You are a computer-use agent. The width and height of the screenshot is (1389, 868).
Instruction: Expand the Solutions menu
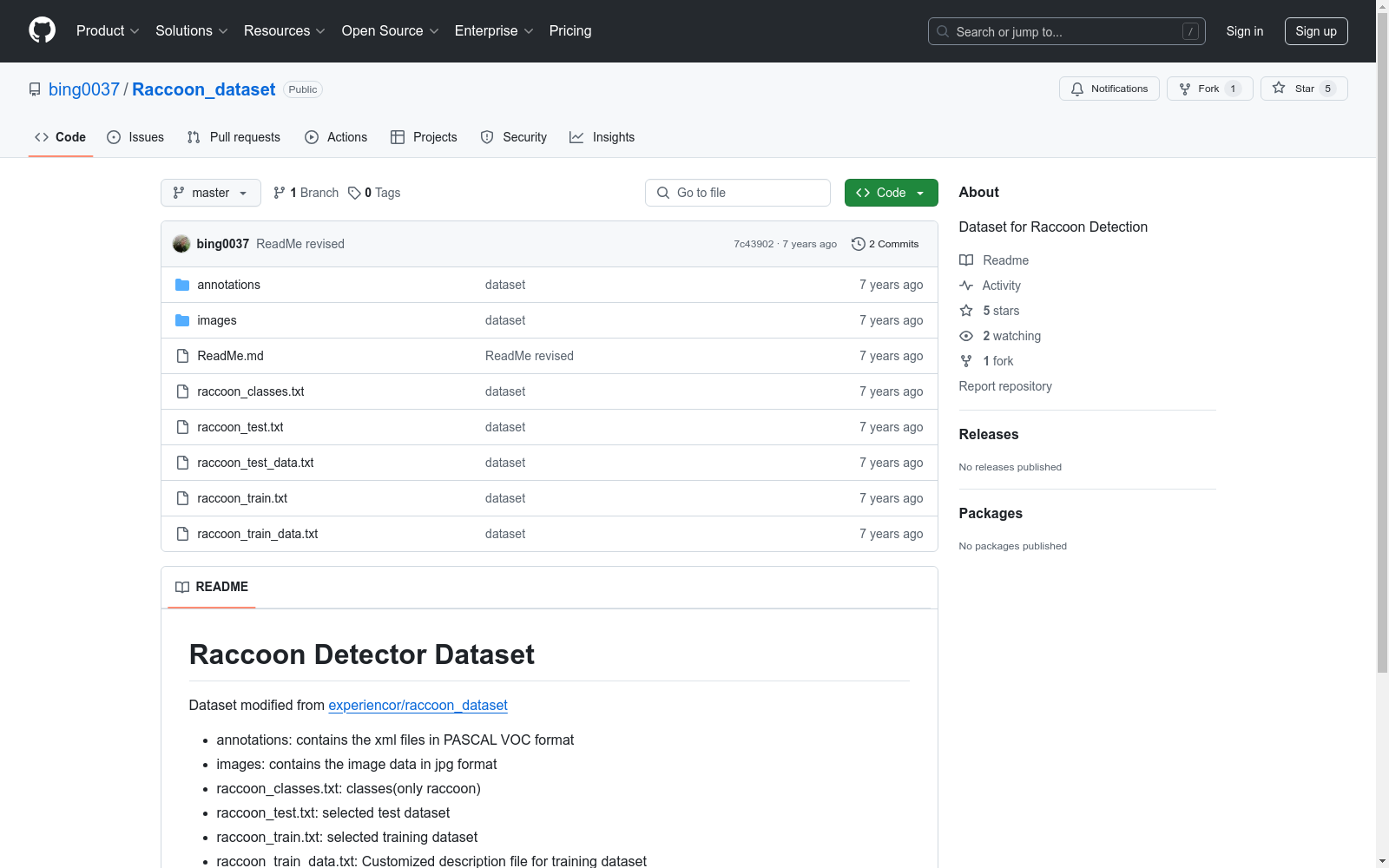click(x=191, y=31)
